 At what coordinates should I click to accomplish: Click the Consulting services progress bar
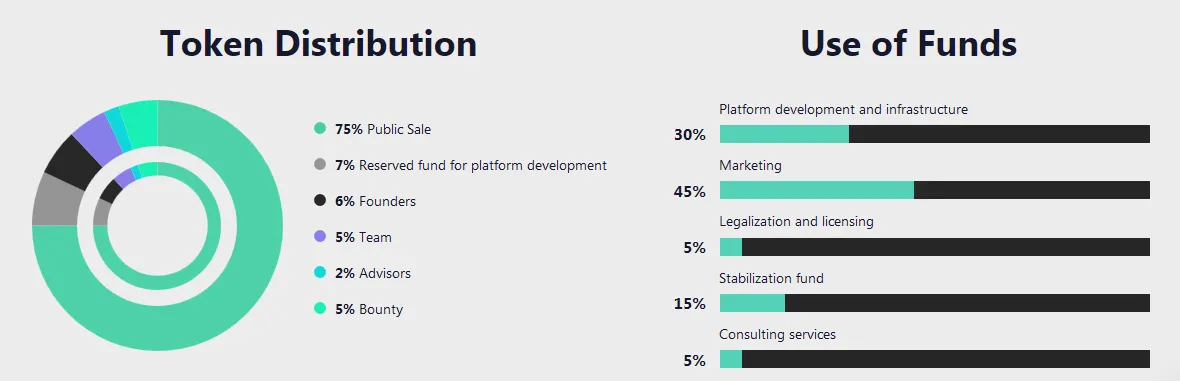935,359
